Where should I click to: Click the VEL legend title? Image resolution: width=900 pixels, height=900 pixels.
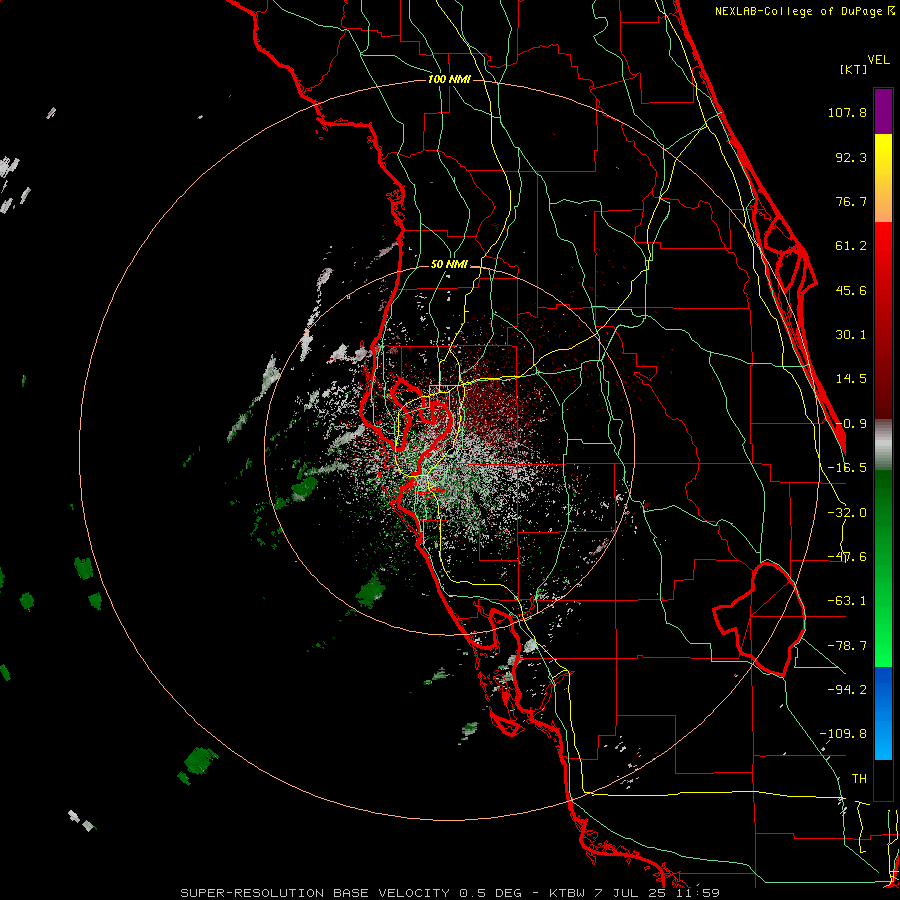tap(878, 60)
